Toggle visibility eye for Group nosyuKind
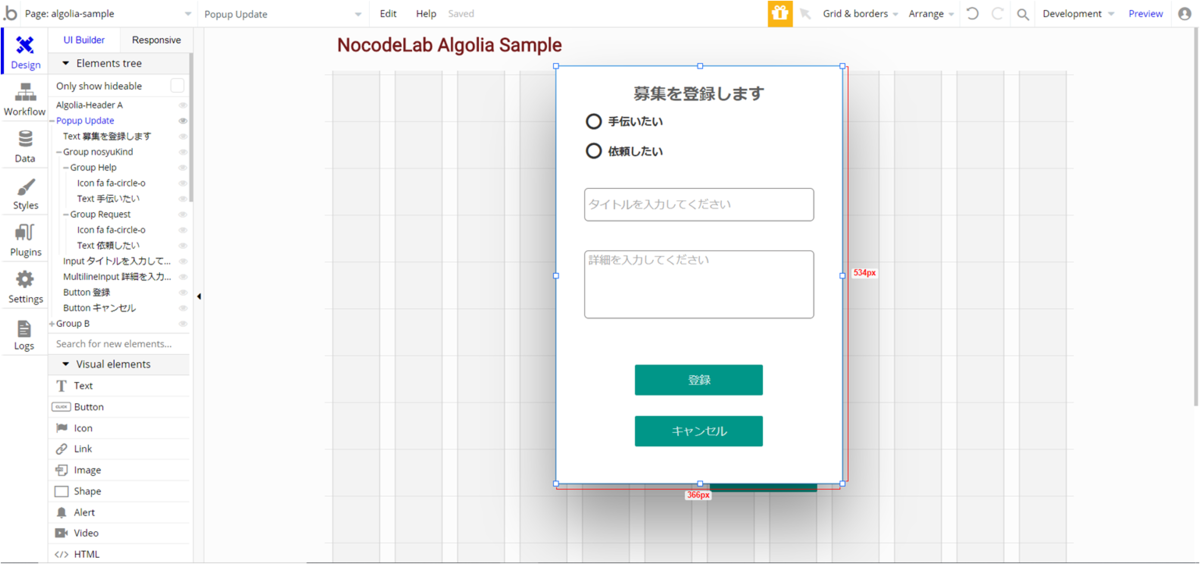 point(182,152)
